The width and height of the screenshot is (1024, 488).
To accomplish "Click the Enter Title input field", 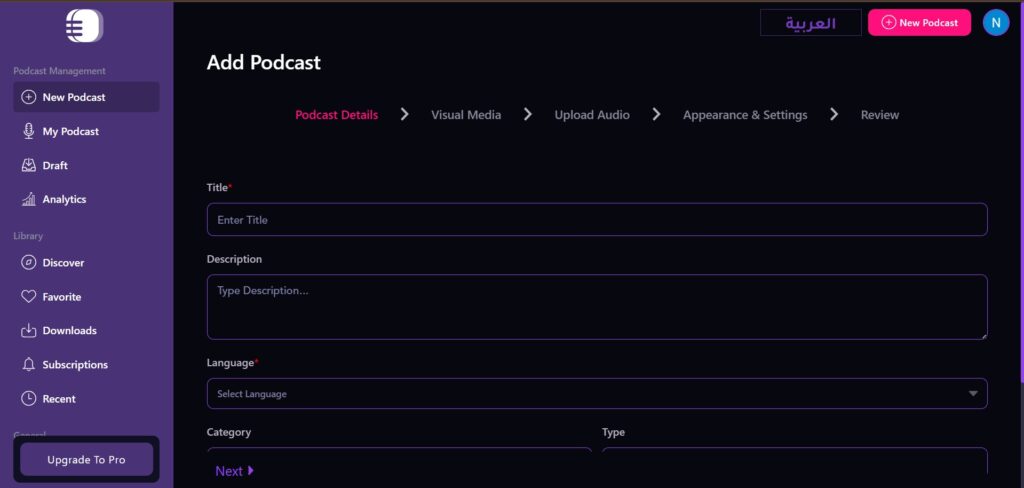I will point(596,220).
